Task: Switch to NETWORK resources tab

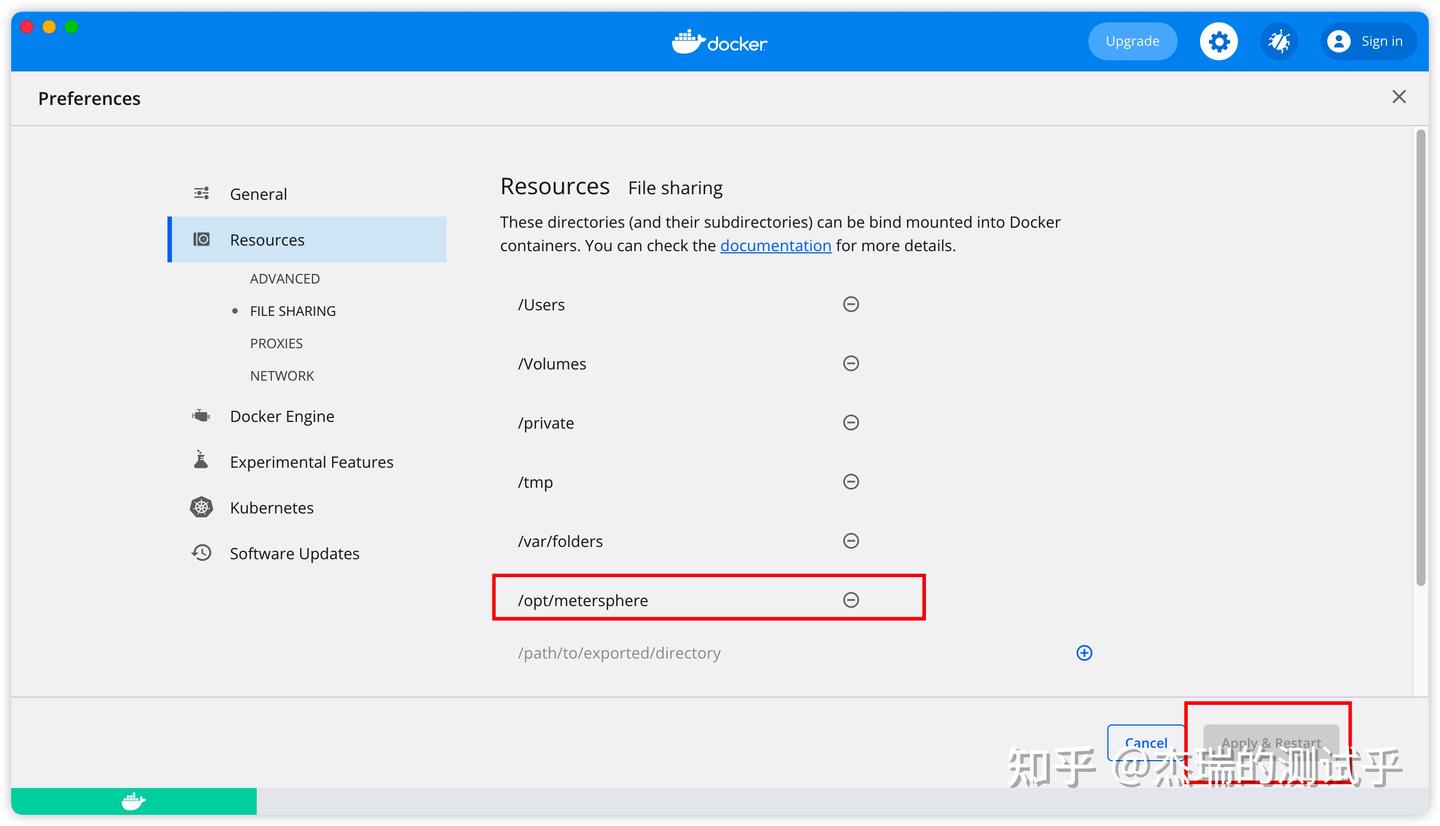Action: [282, 376]
